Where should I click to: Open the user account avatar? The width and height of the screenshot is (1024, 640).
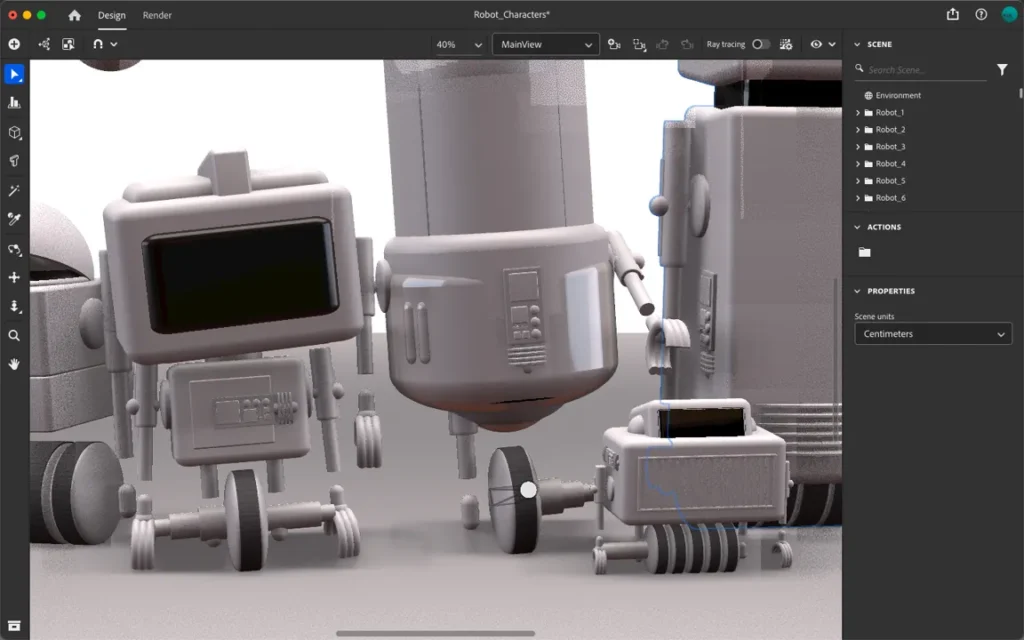tap(1009, 14)
